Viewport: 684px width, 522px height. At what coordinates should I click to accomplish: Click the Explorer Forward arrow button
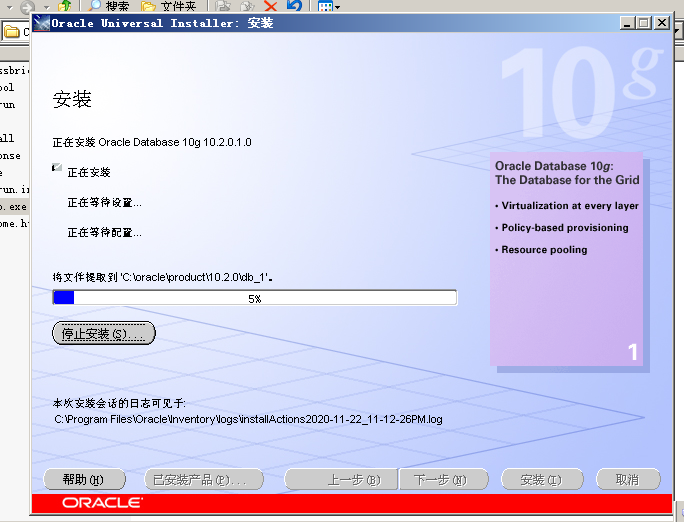click(28, 7)
